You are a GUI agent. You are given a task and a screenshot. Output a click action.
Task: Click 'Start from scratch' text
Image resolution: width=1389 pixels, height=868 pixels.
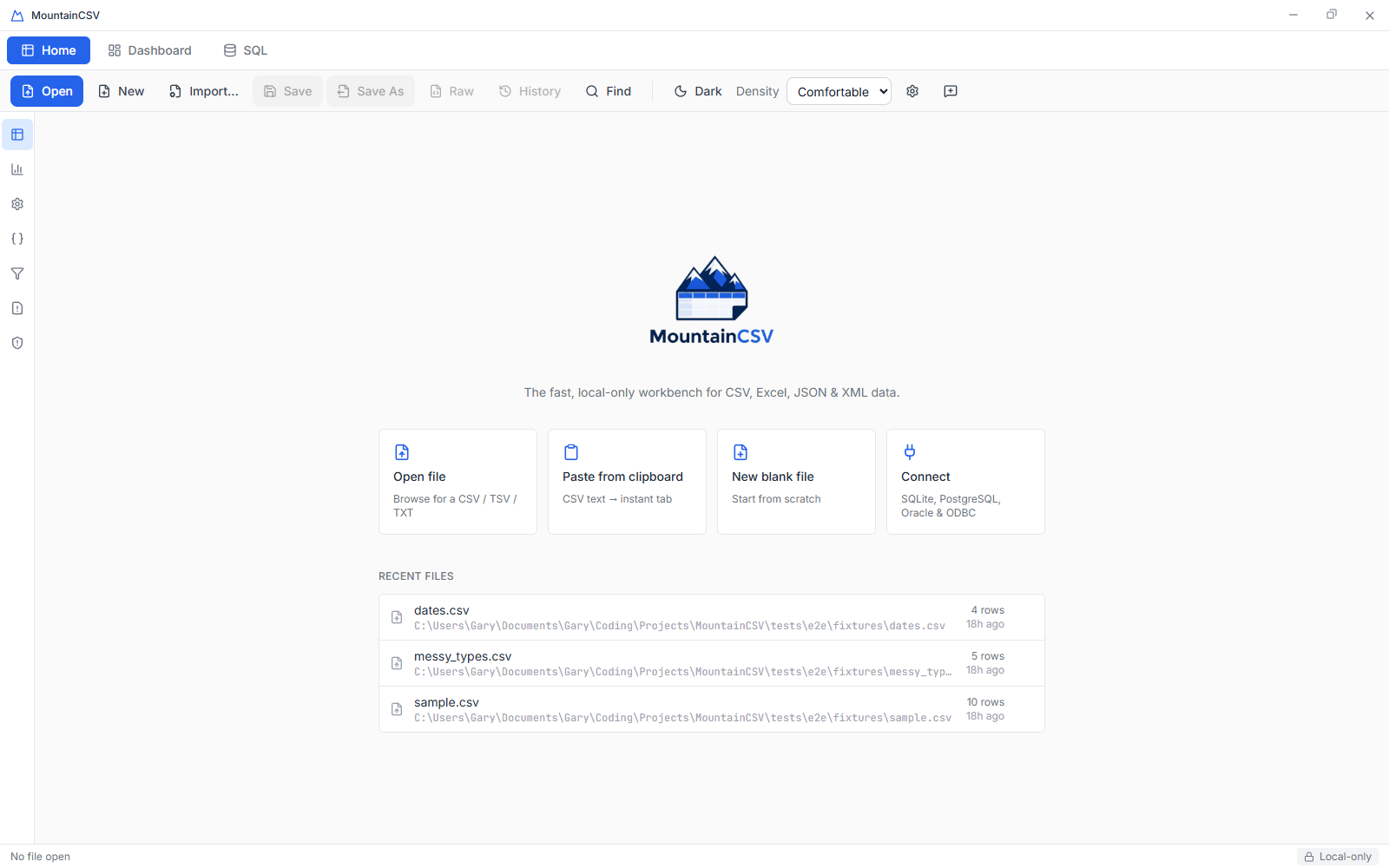click(776, 499)
